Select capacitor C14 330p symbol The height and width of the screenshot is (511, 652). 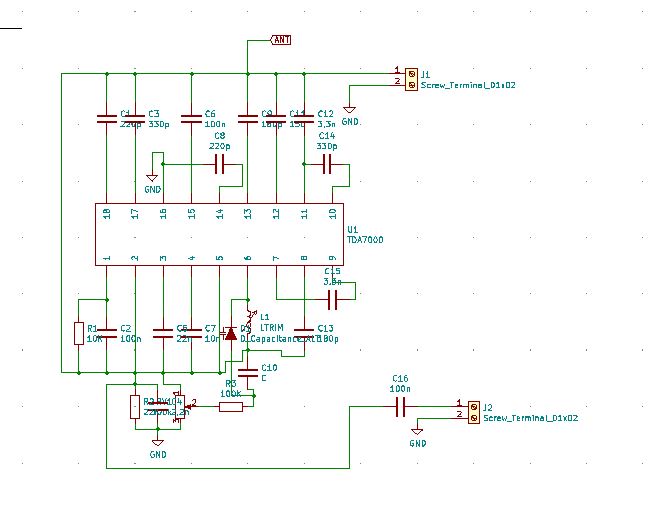tap(327, 165)
